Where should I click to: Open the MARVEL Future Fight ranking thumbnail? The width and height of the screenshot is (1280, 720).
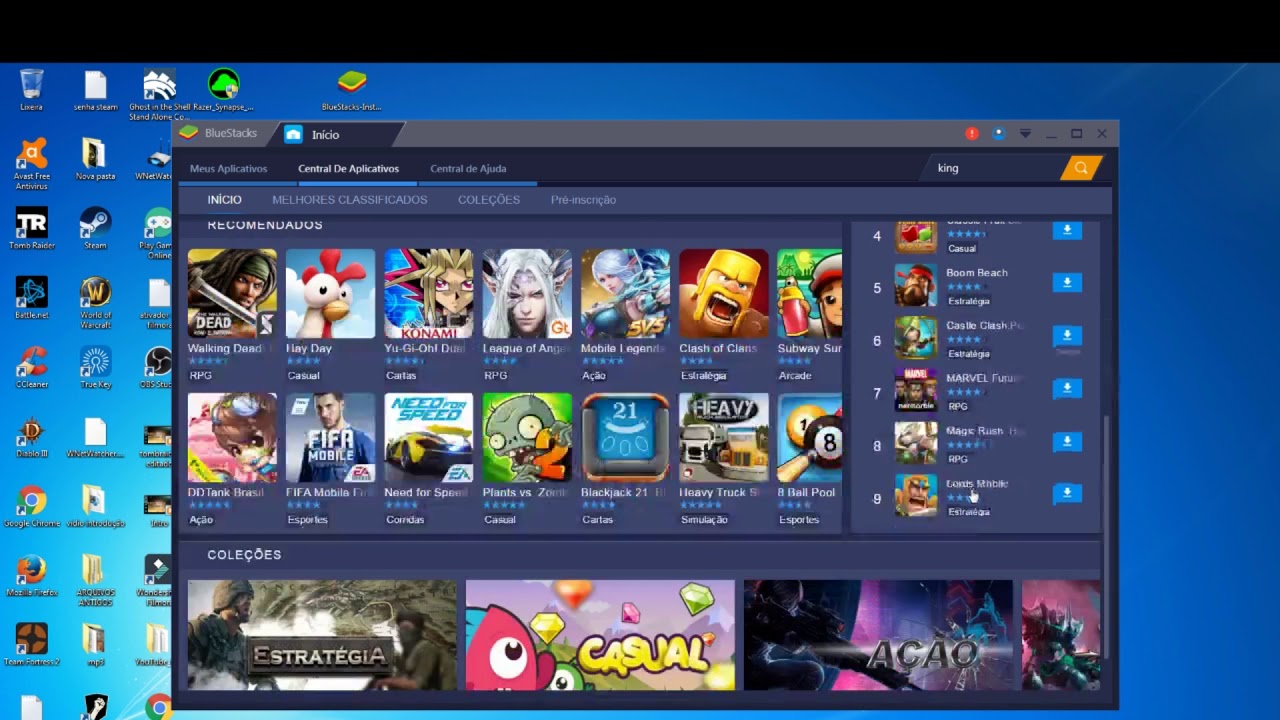click(x=915, y=392)
